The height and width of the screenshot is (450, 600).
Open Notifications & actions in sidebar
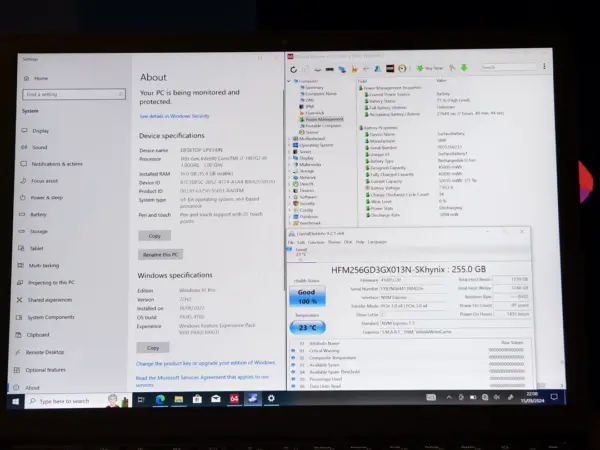point(51,164)
